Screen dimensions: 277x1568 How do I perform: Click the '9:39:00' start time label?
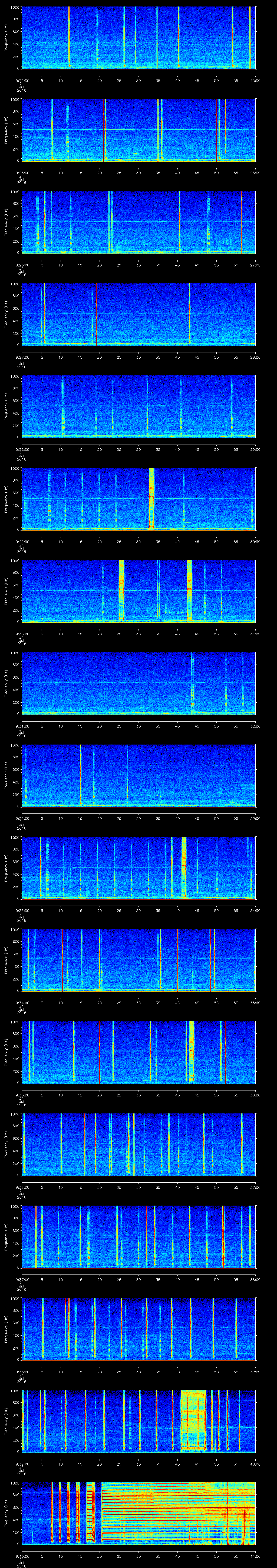coord(22,1464)
